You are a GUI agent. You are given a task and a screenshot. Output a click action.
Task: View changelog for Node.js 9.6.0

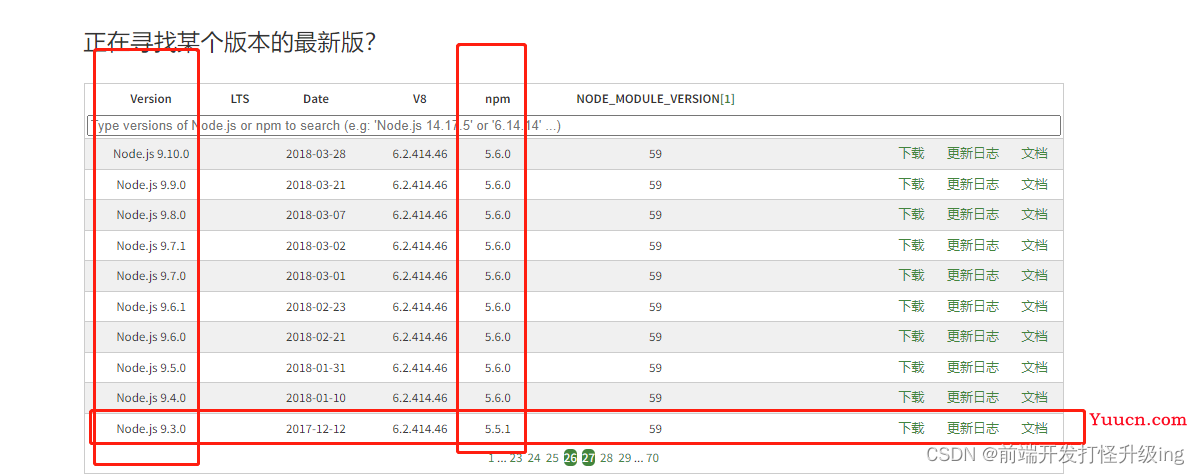973,336
